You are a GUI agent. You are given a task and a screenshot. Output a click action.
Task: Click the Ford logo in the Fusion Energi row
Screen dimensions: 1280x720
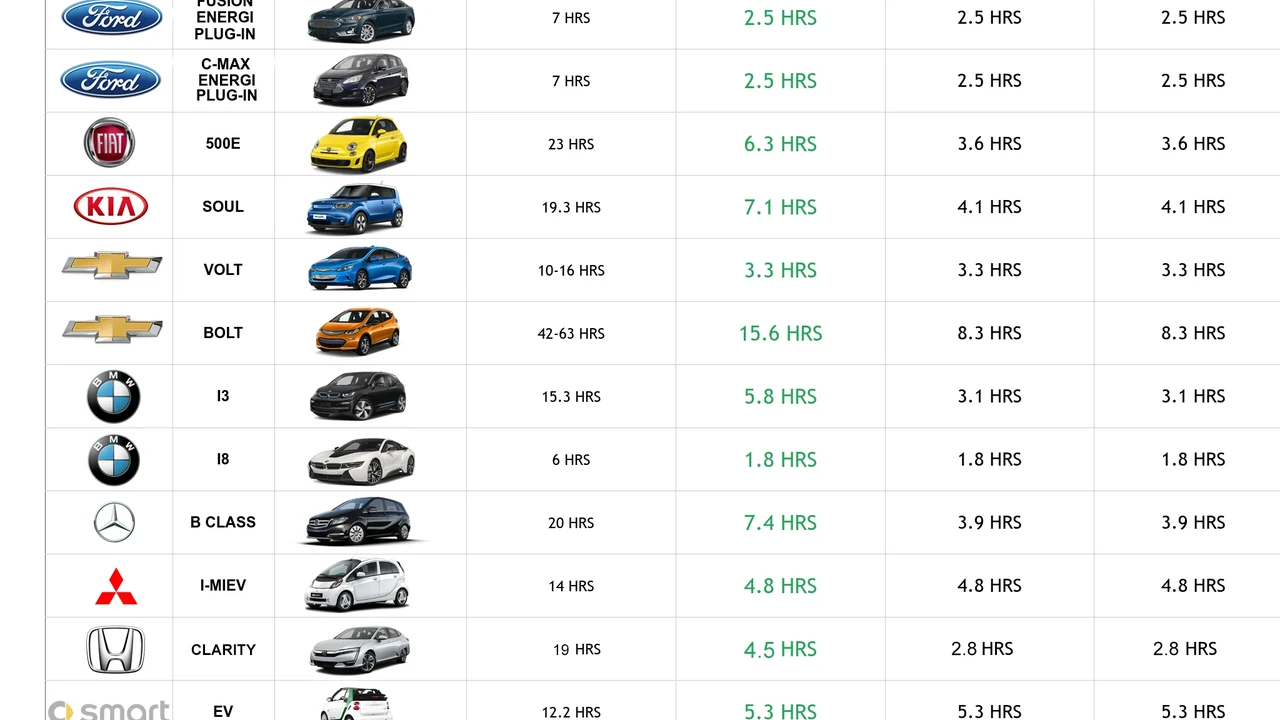111,17
